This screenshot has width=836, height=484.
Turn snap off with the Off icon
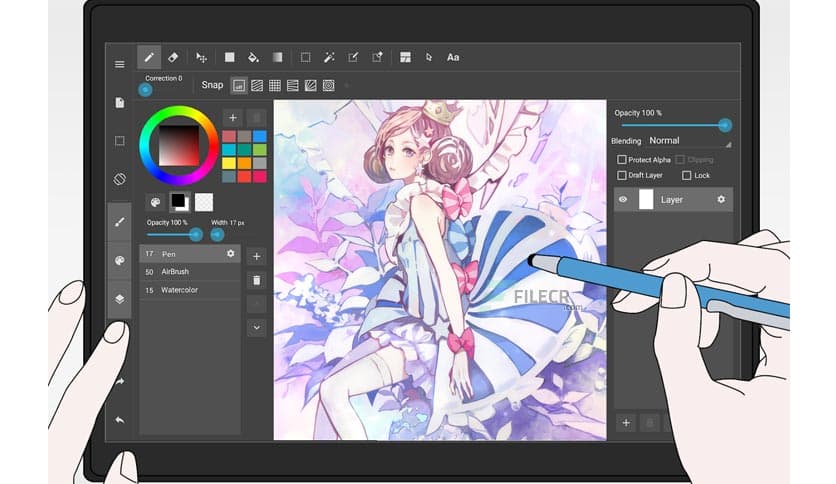click(x=239, y=85)
